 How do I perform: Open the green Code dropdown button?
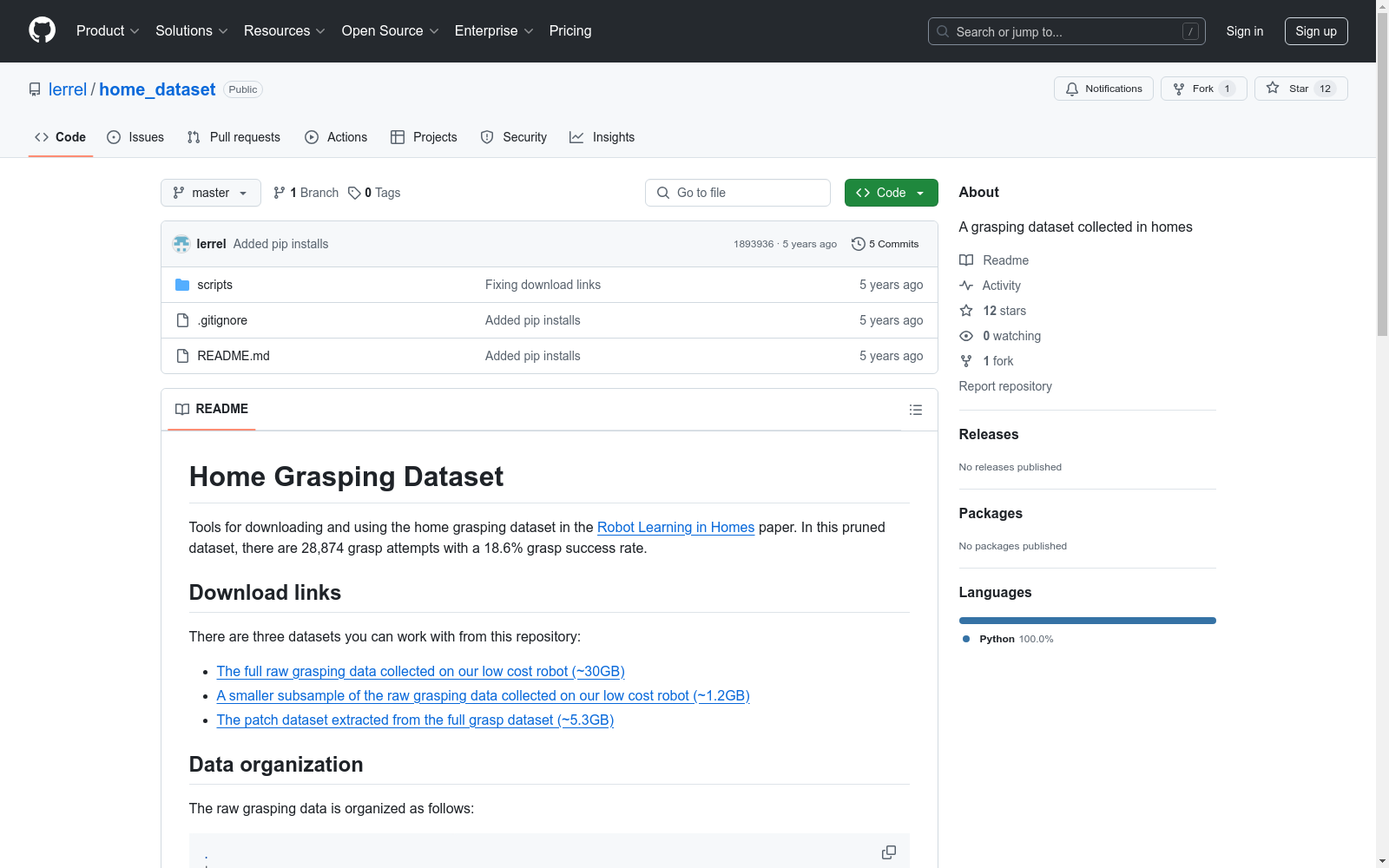click(891, 193)
